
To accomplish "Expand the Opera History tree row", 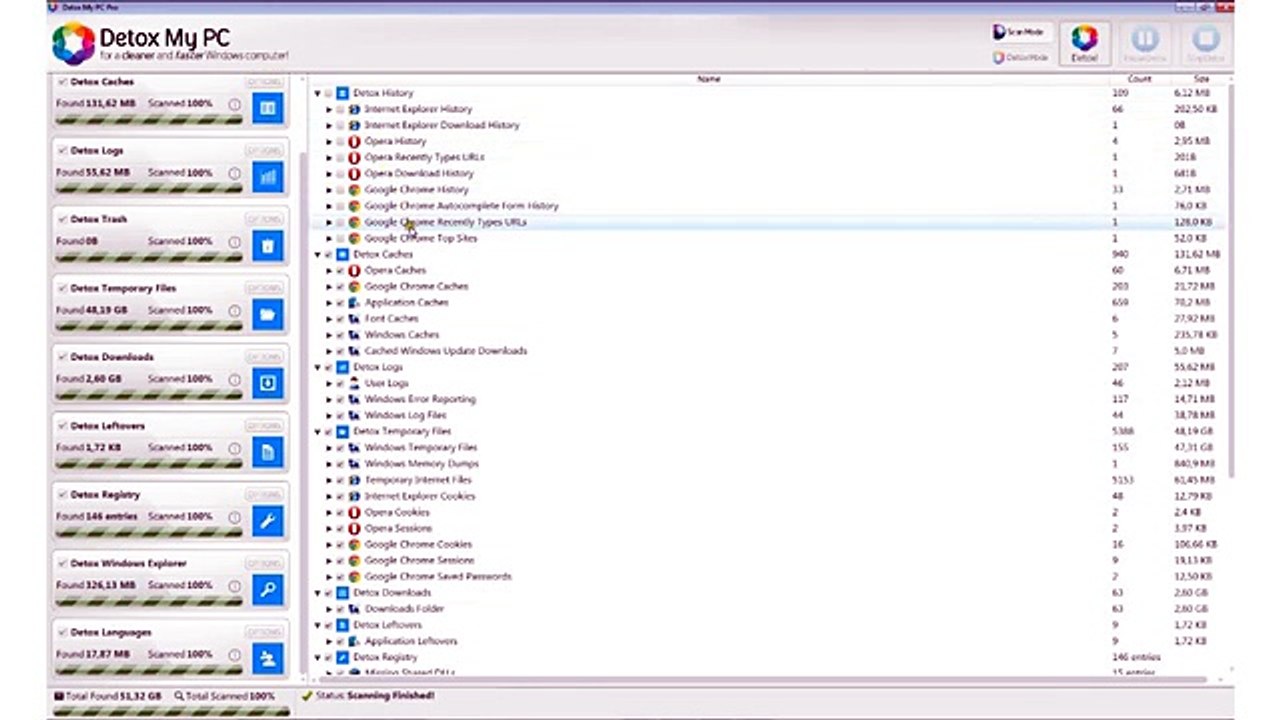I will coord(329,141).
